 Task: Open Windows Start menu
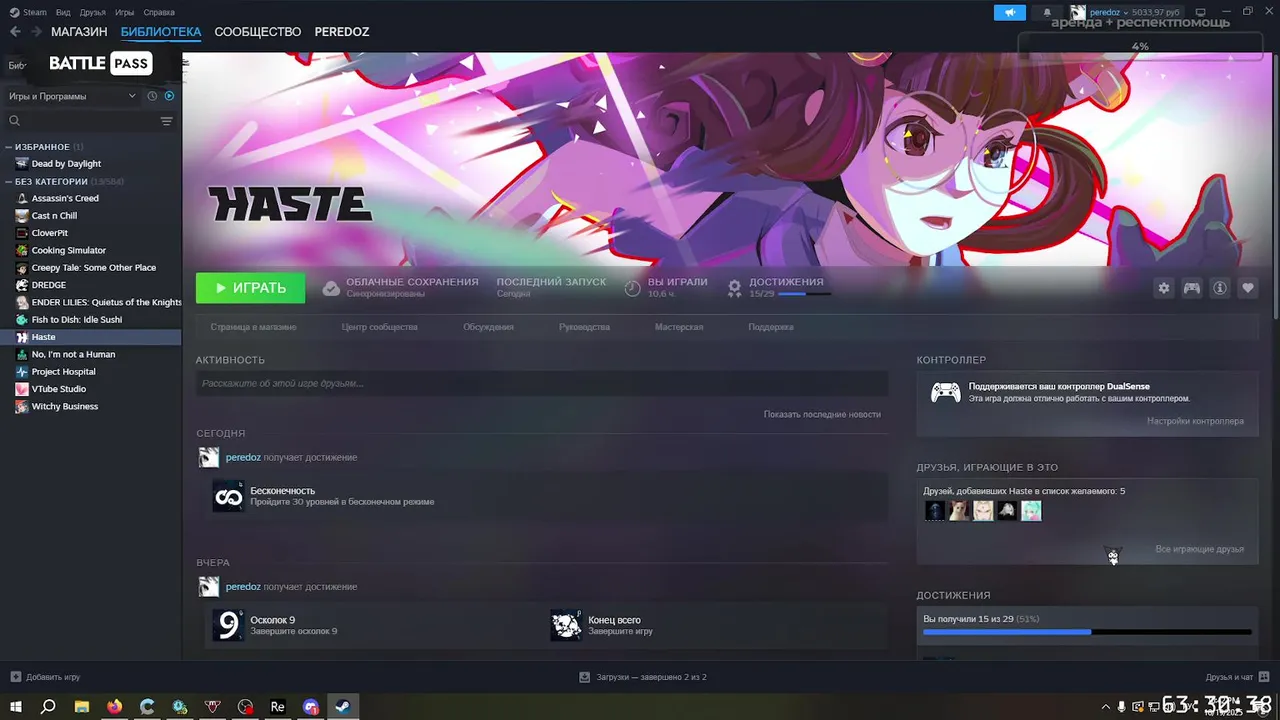tap(15, 707)
